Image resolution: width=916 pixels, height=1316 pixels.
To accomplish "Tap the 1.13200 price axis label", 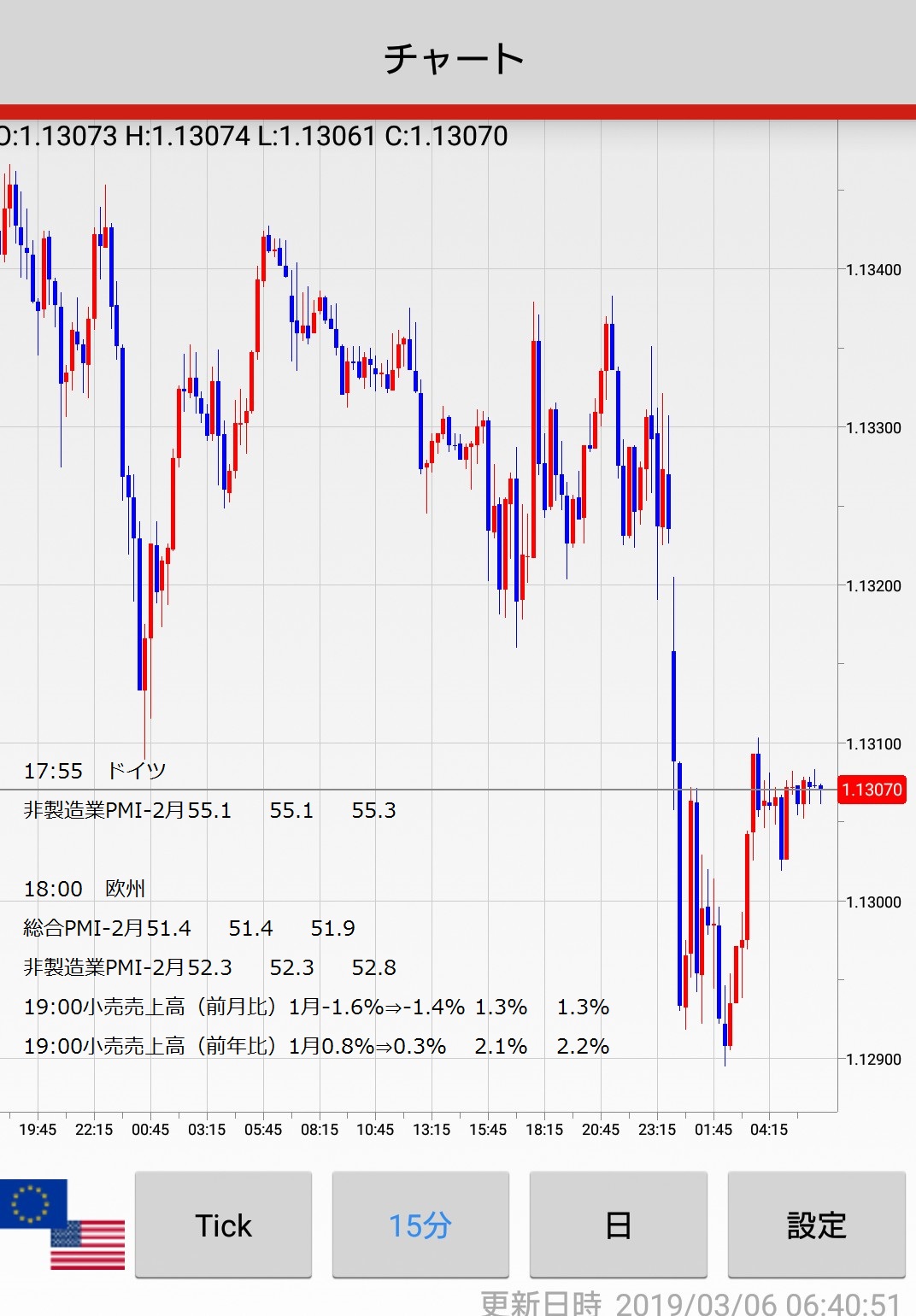I will 873,586.
